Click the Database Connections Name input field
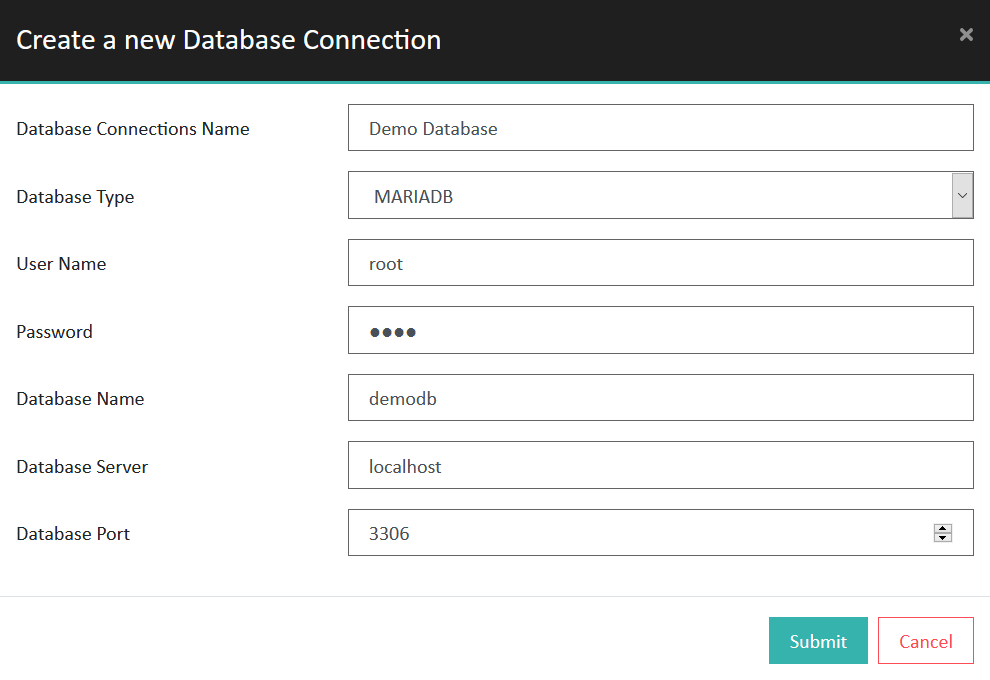Image resolution: width=990 pixels, height=680 pixels. coord(660,128)
